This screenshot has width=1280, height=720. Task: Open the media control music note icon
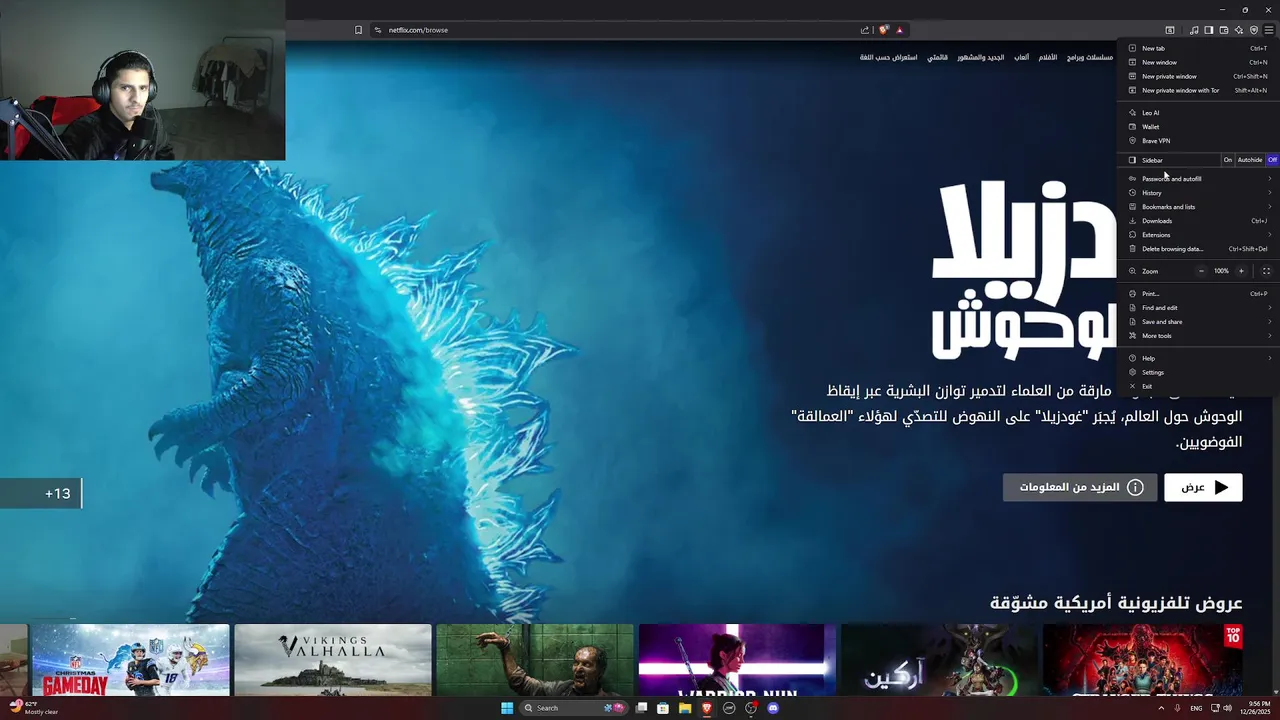click(x=1195, y=30)
